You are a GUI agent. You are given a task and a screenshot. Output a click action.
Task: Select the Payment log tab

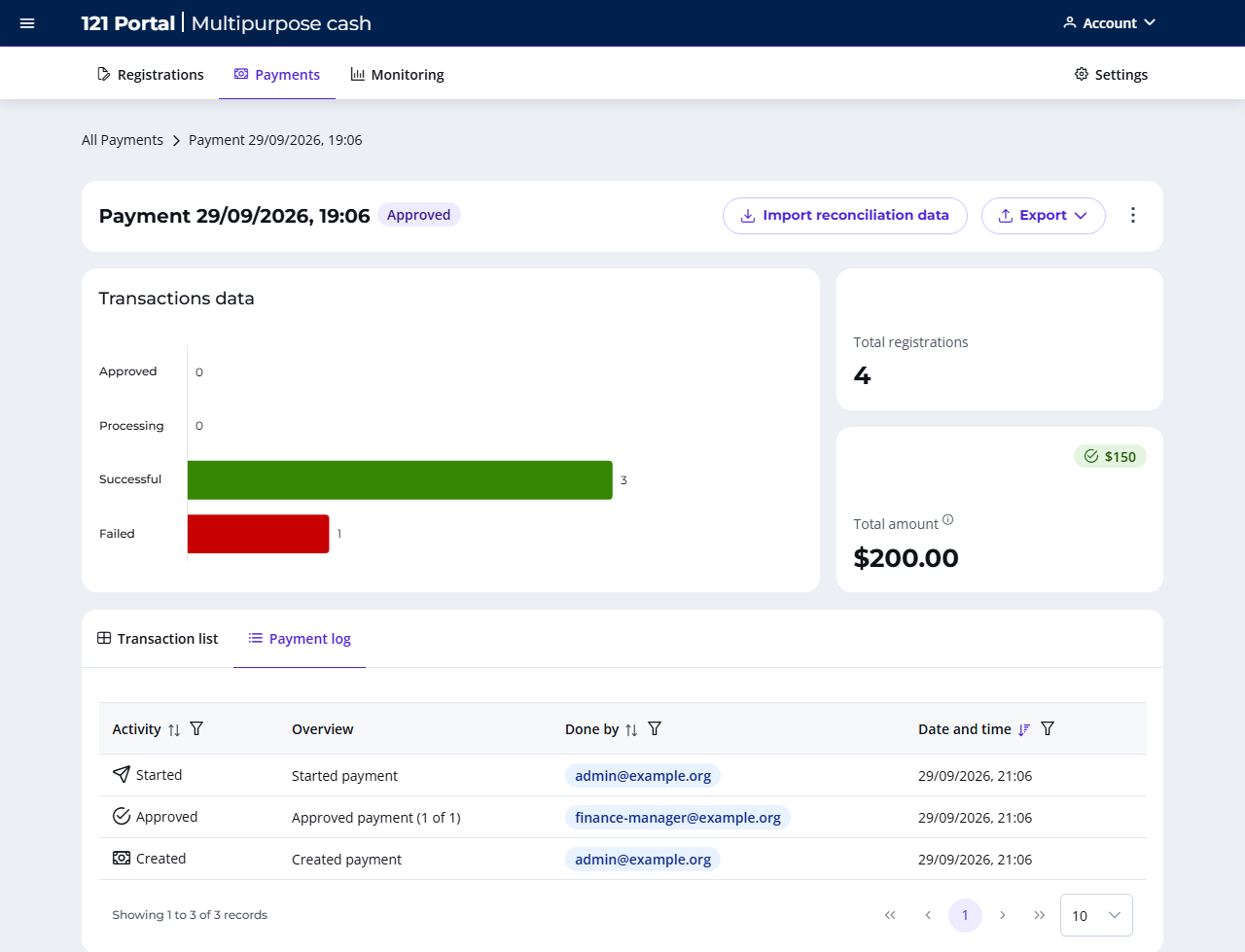click(300, 639)
